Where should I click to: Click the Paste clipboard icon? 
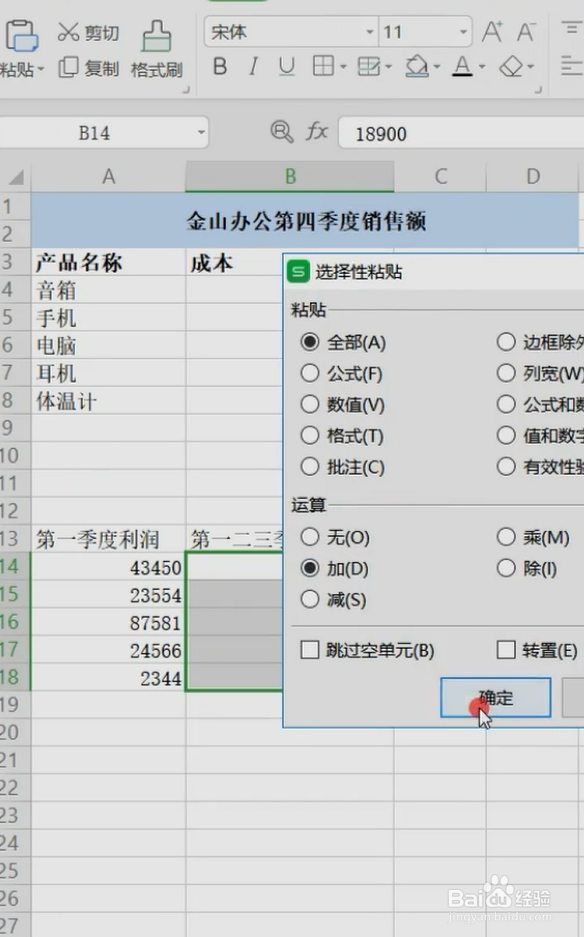click(x=22, y=36)
